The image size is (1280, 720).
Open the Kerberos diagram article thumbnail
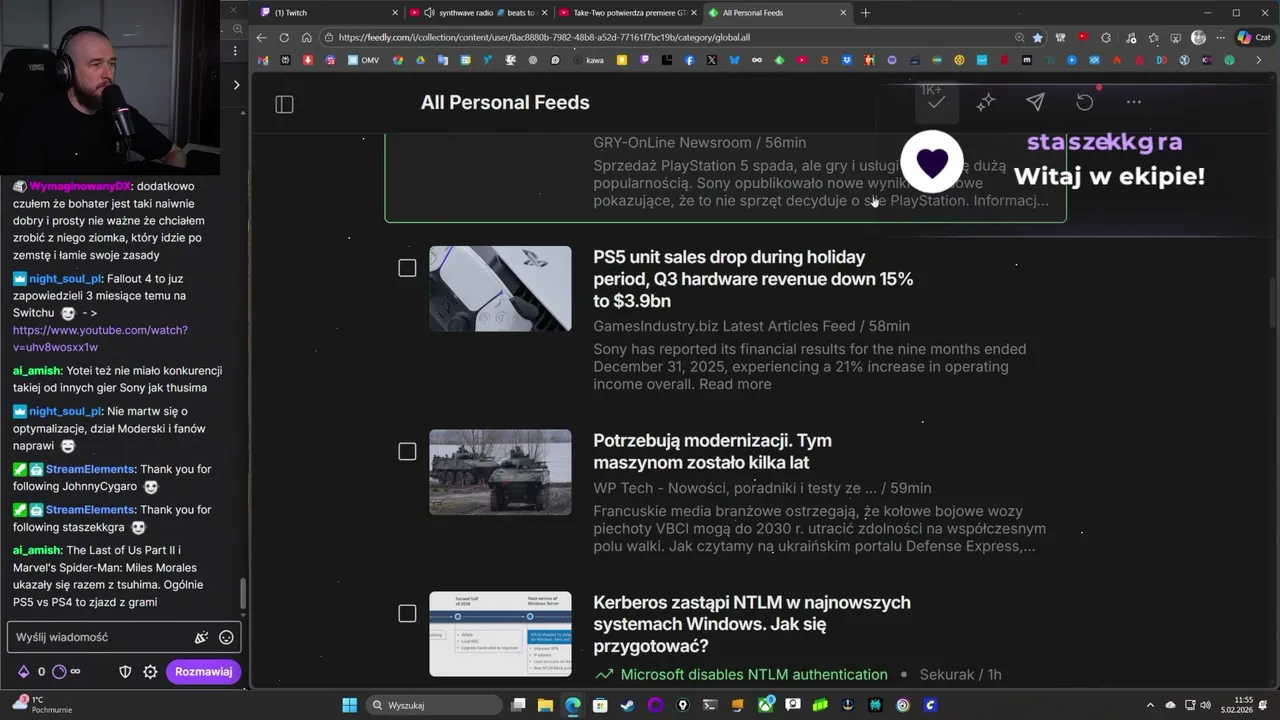point(500,634)
